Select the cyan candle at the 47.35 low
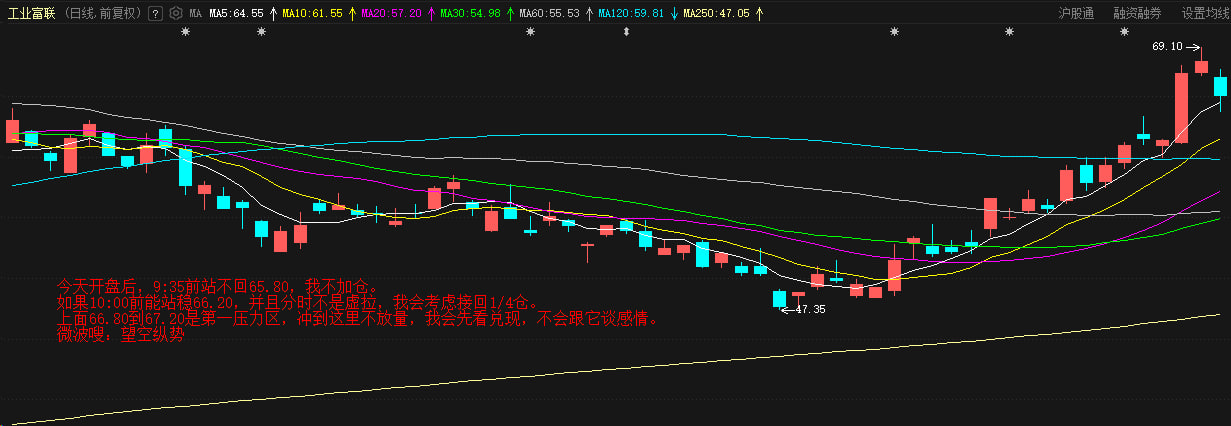 779,298
